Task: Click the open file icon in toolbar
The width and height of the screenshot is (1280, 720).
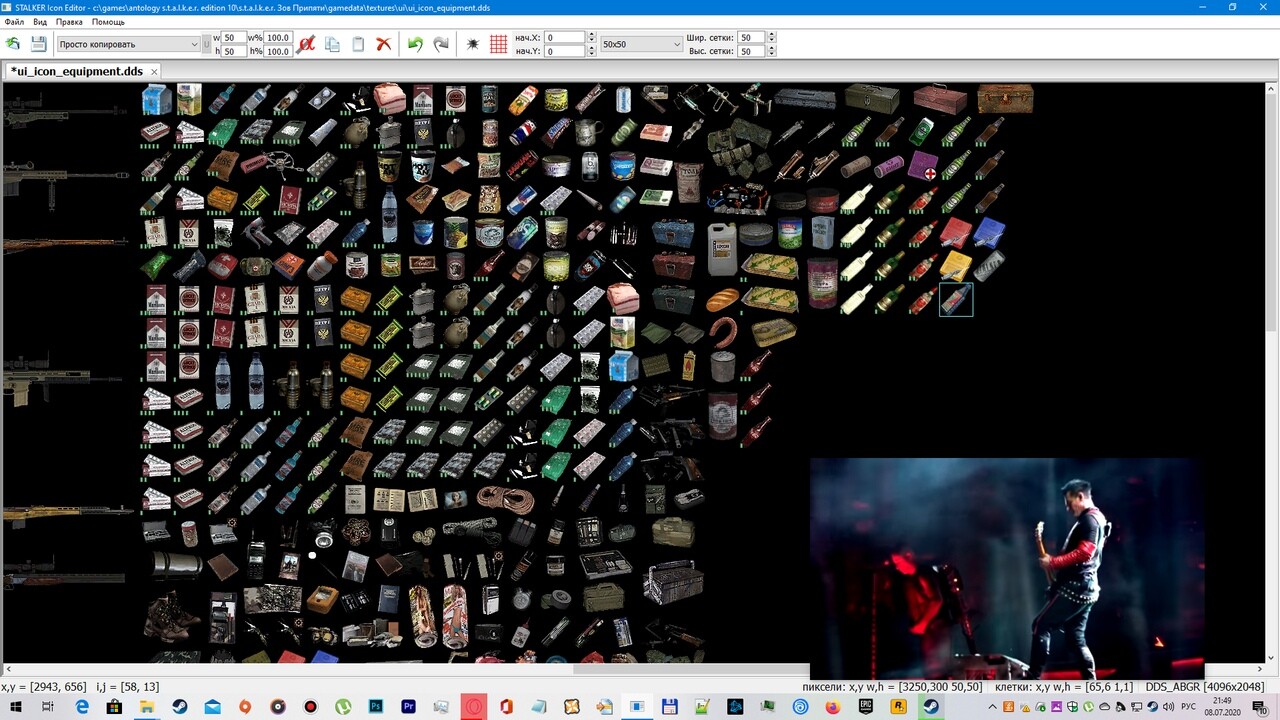Action: (x=13, y=44)
